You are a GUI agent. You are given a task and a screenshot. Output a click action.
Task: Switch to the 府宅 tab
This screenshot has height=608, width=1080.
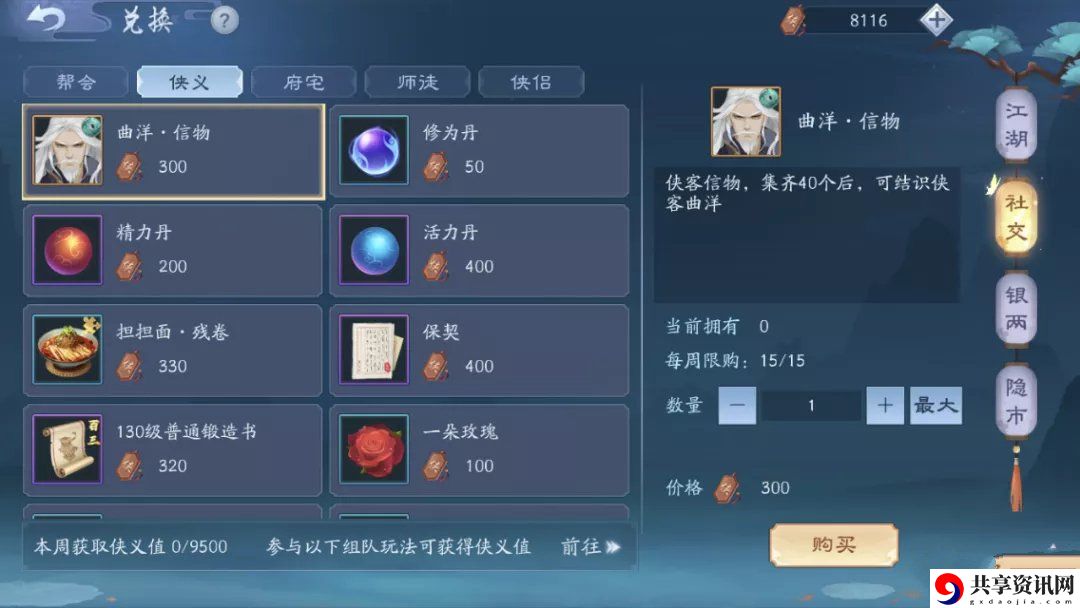(304, 83)
